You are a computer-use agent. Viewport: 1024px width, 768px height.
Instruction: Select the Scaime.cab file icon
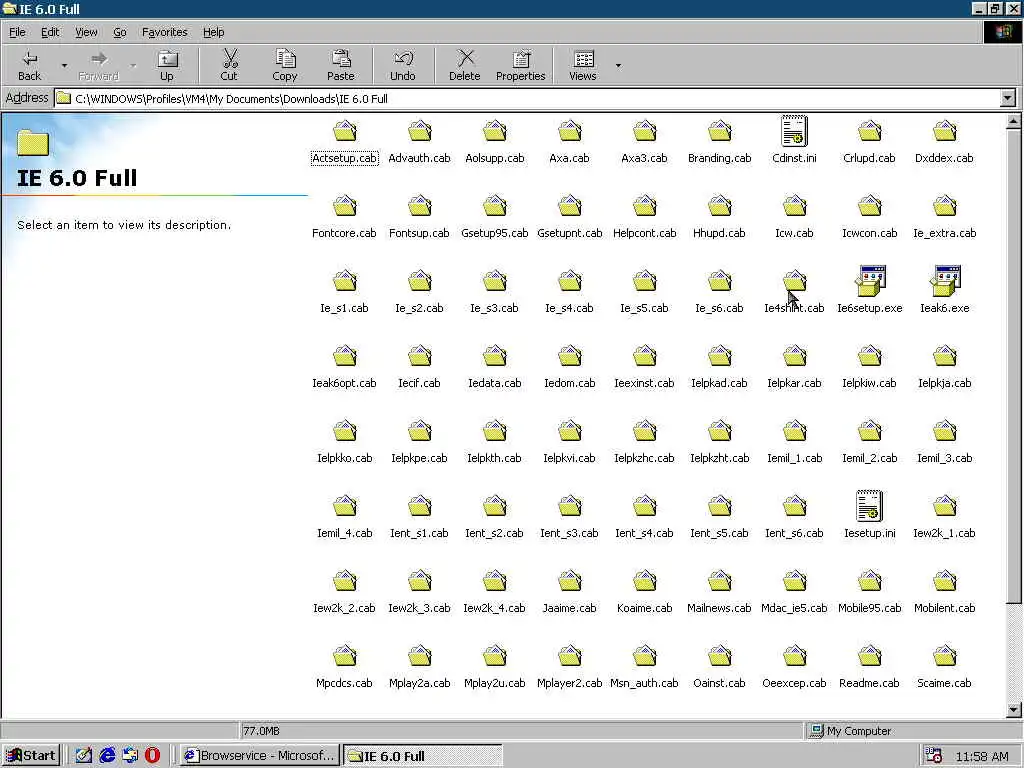(944, 656)
